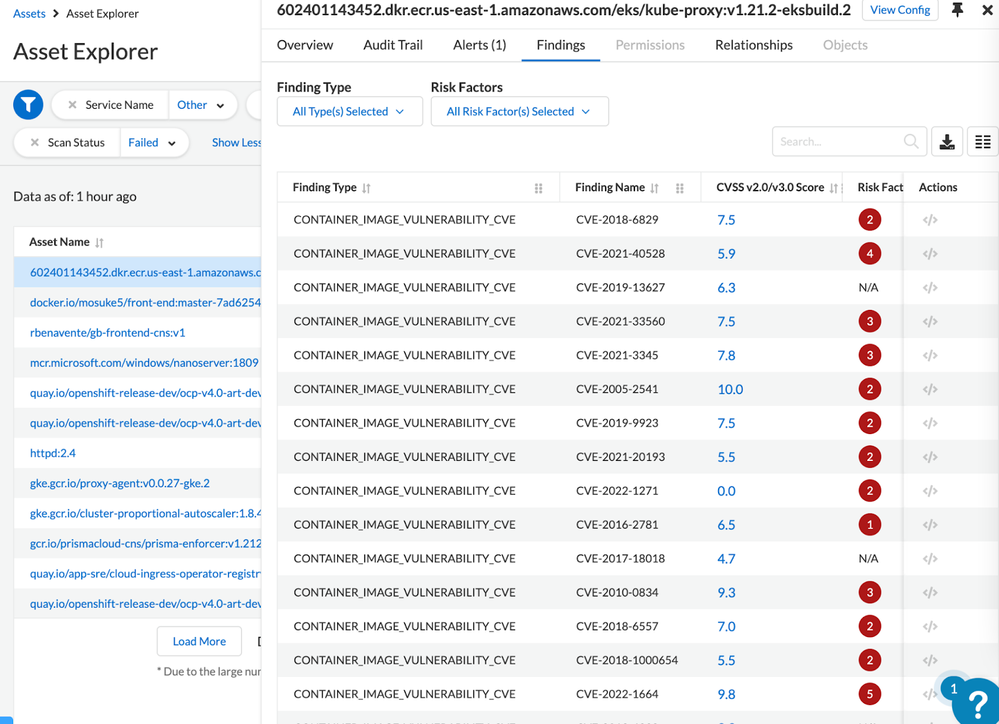
Task: Expand the All Type(s) Selected dropdown
Action: (348, 112)
